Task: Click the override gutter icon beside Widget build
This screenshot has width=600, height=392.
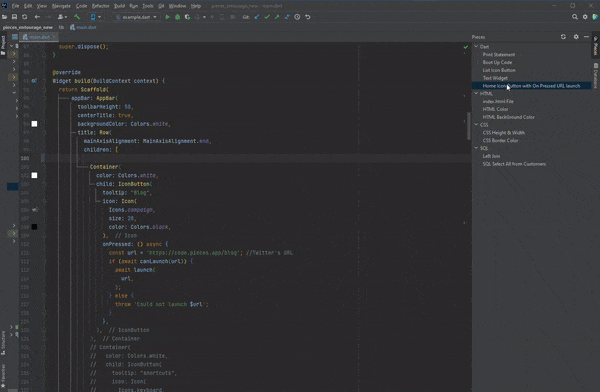Action: (x=34, y=81)
